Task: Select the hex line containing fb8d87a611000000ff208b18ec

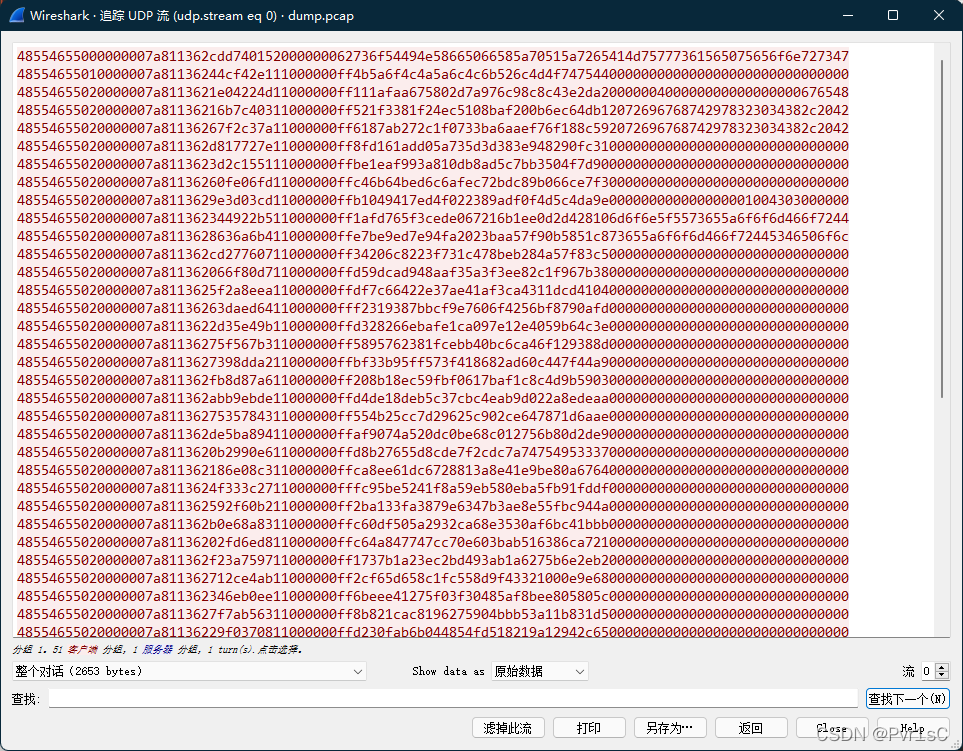Action: [432, 380]
